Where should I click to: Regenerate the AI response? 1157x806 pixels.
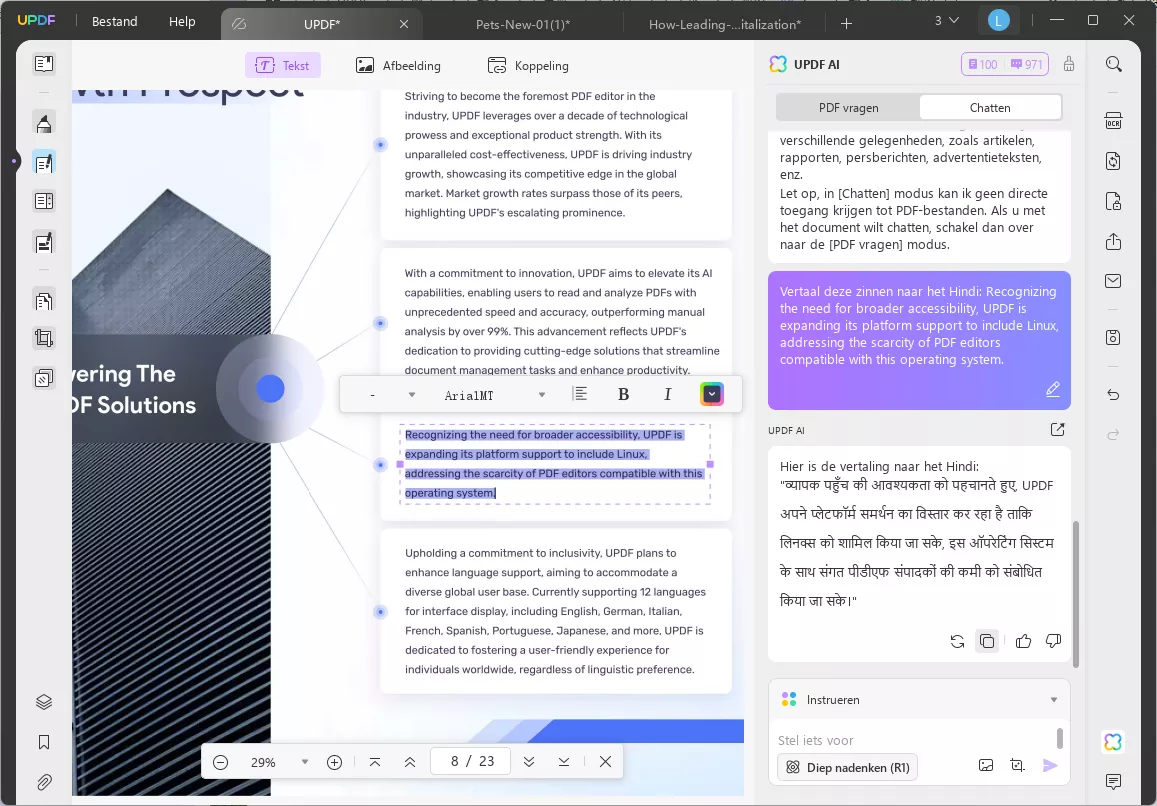pyautogui.click(x=957, y=641)
